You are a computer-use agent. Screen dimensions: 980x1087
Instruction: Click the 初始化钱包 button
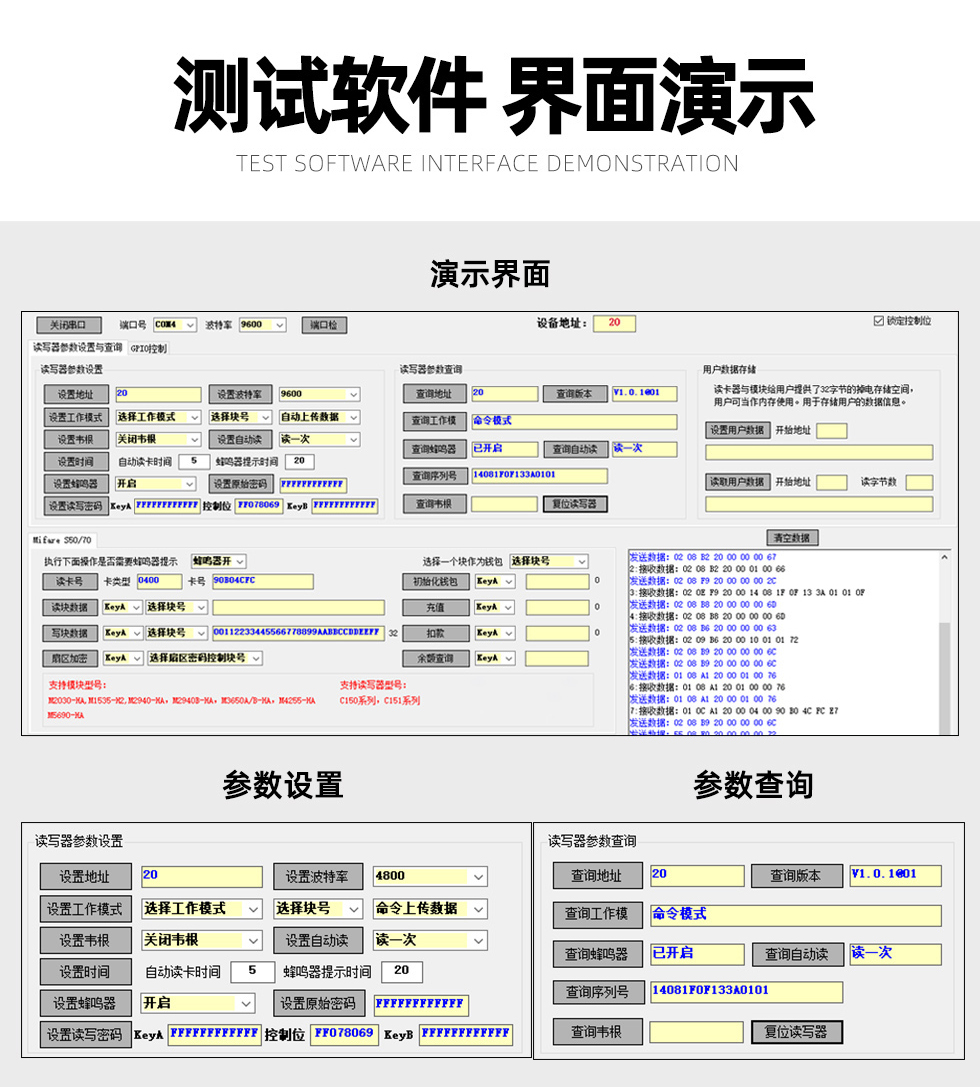[x=435, y=582]
